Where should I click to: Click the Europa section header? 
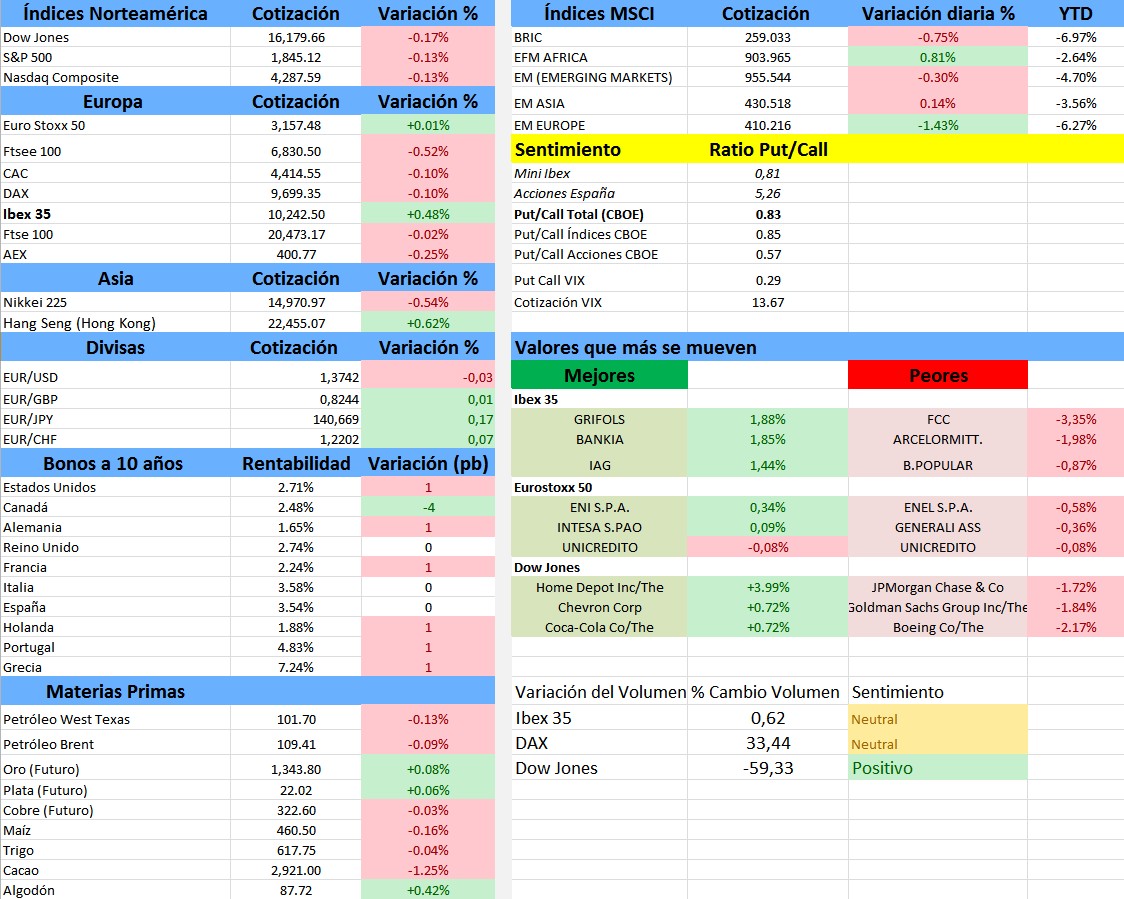[x=113, y=102]
